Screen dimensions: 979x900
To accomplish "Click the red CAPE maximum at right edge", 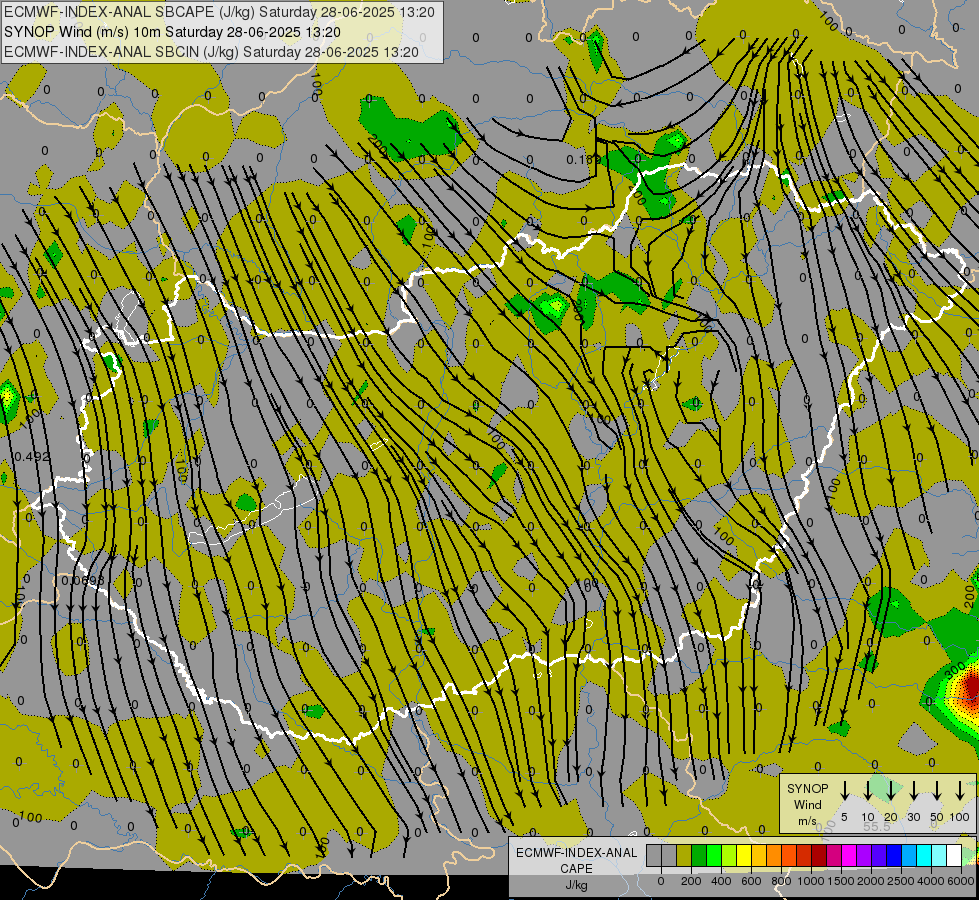I will click(x=972, y=686).
